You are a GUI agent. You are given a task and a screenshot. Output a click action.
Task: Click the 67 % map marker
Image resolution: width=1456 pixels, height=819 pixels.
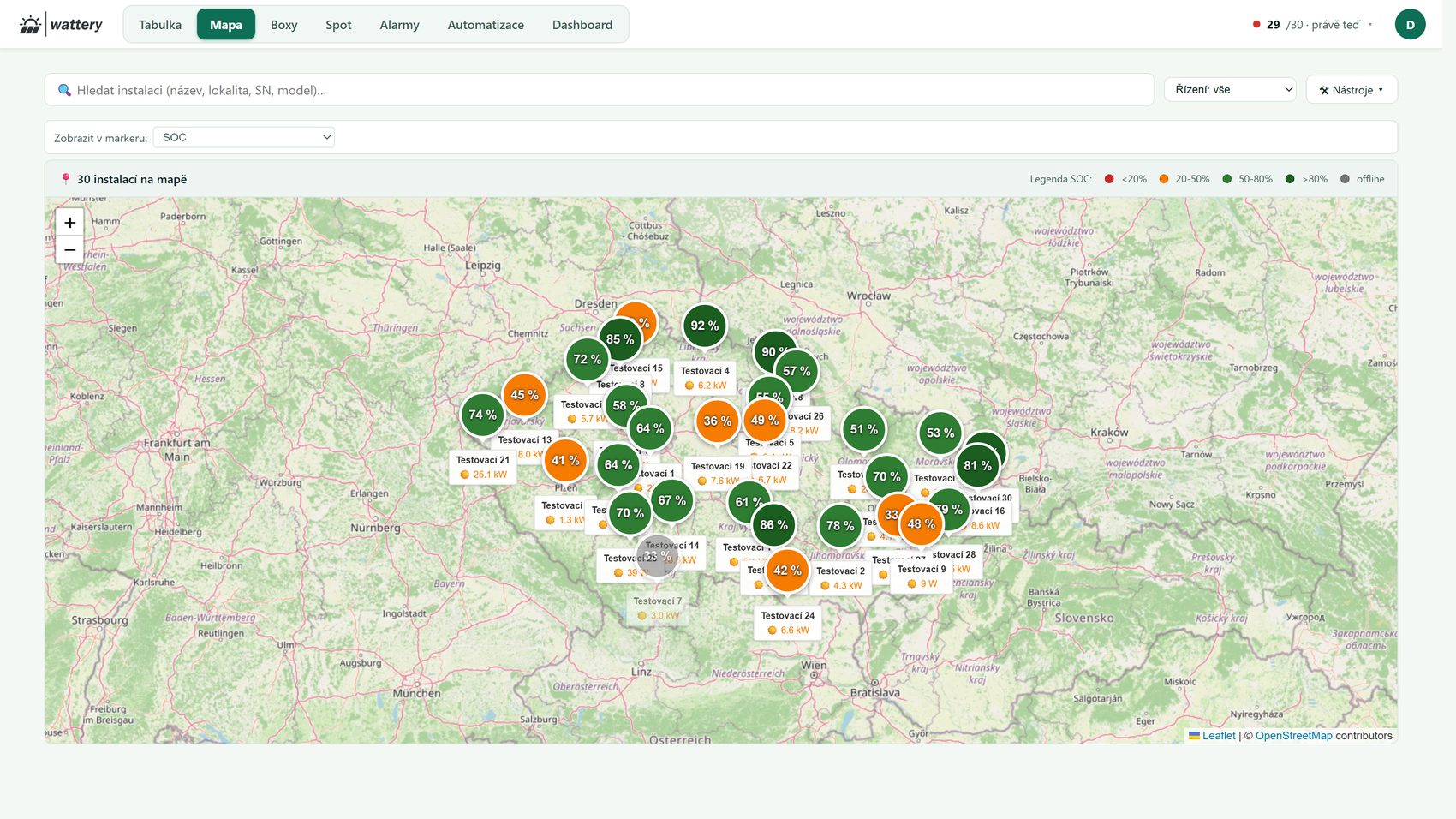click(x=671, y=500)
